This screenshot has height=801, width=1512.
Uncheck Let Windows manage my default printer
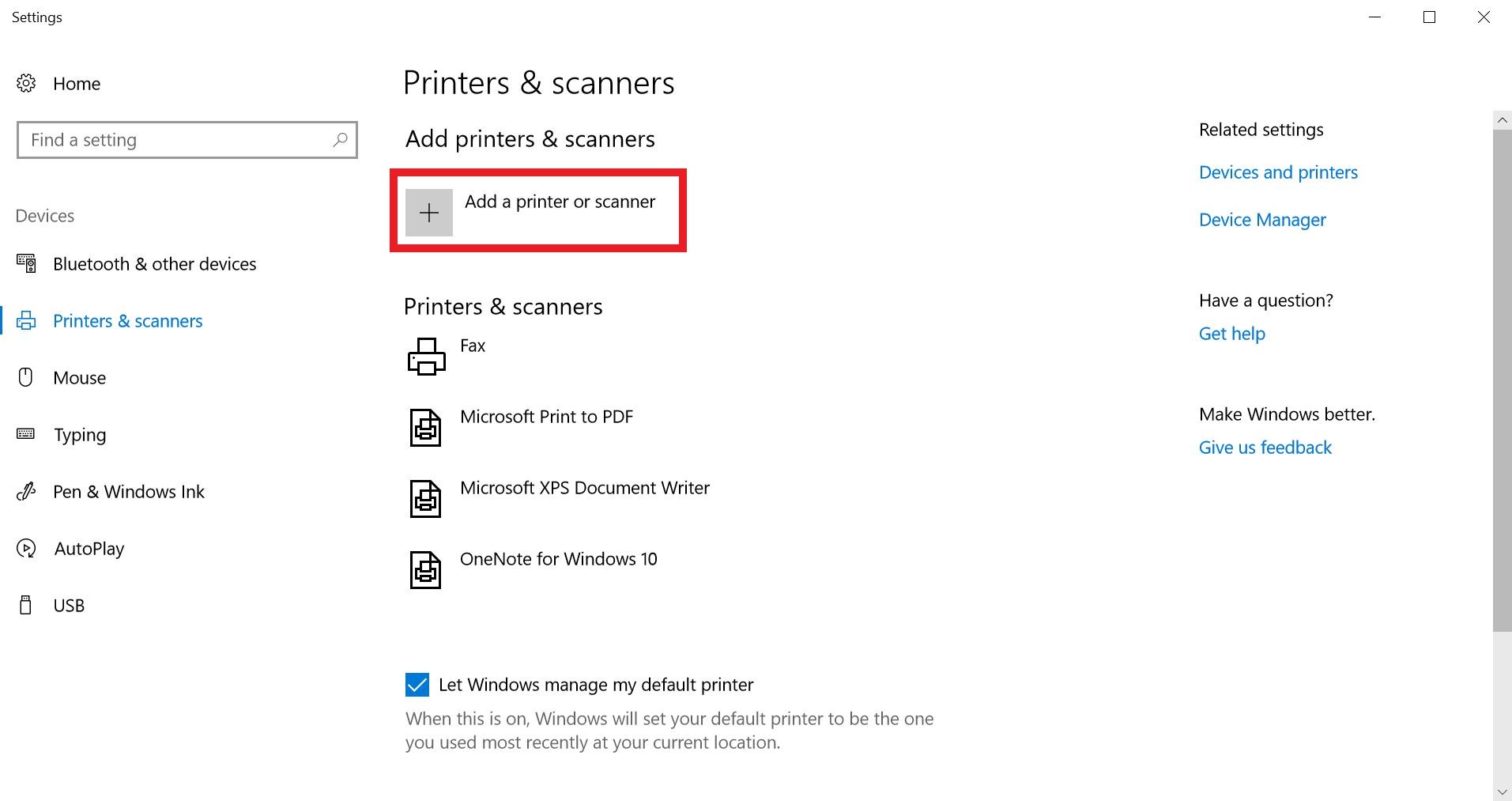[x=417, y=685]
